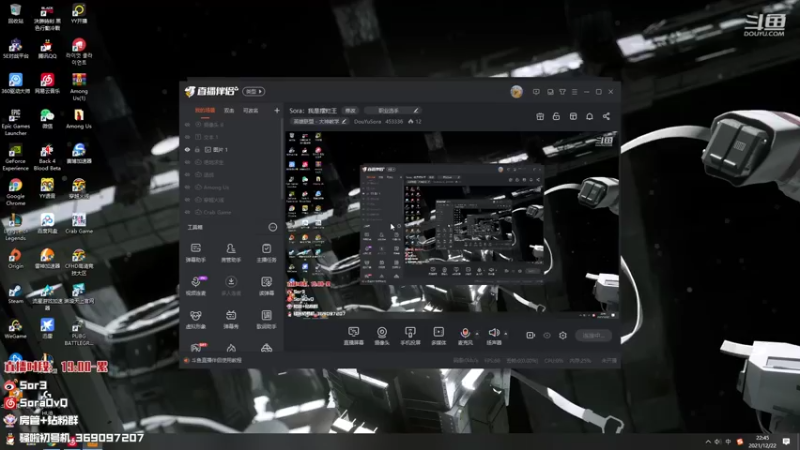Switch to the second scene tab
800x450 pixels.
(x=229, y=110)
